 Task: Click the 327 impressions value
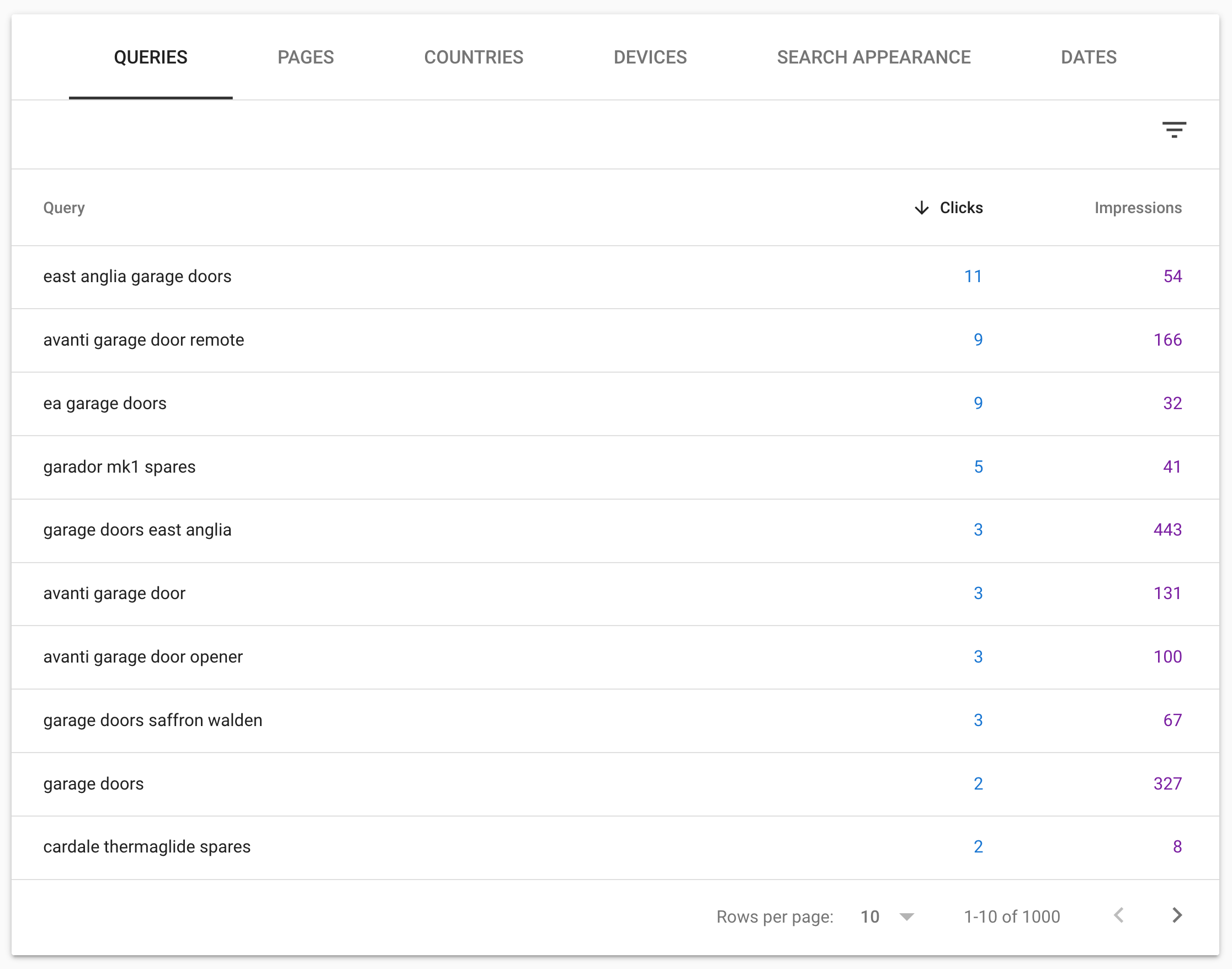pos(1168,784)
